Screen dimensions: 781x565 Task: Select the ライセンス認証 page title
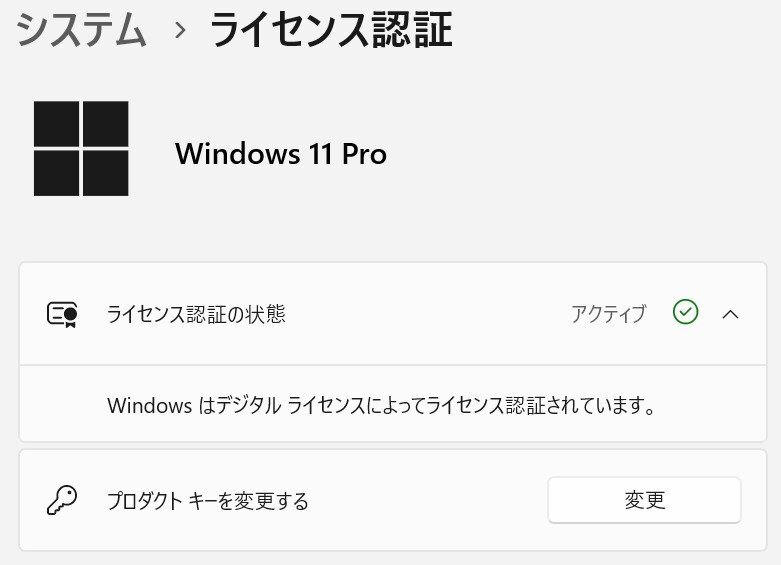331,29
